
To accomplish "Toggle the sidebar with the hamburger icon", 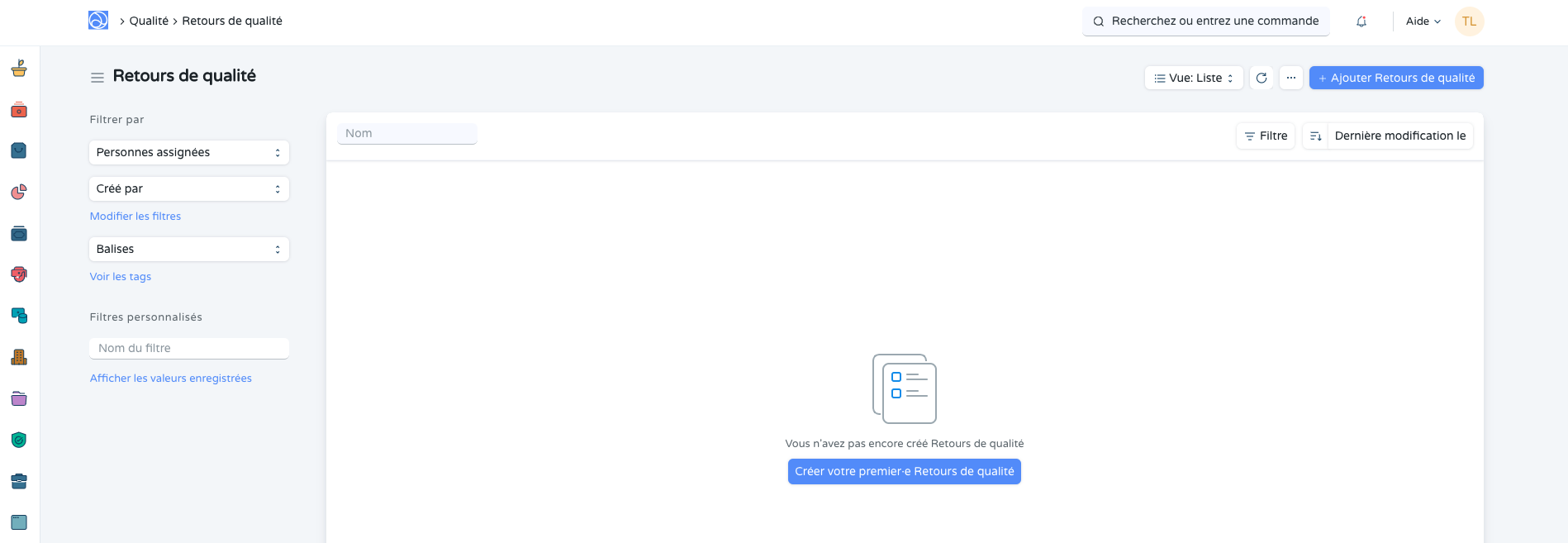I will click(97, 77).
